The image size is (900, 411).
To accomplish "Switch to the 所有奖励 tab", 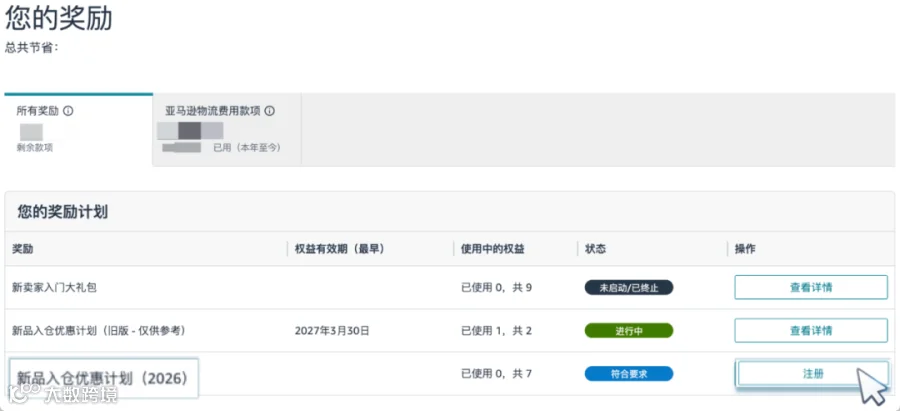I will [79, 130].
